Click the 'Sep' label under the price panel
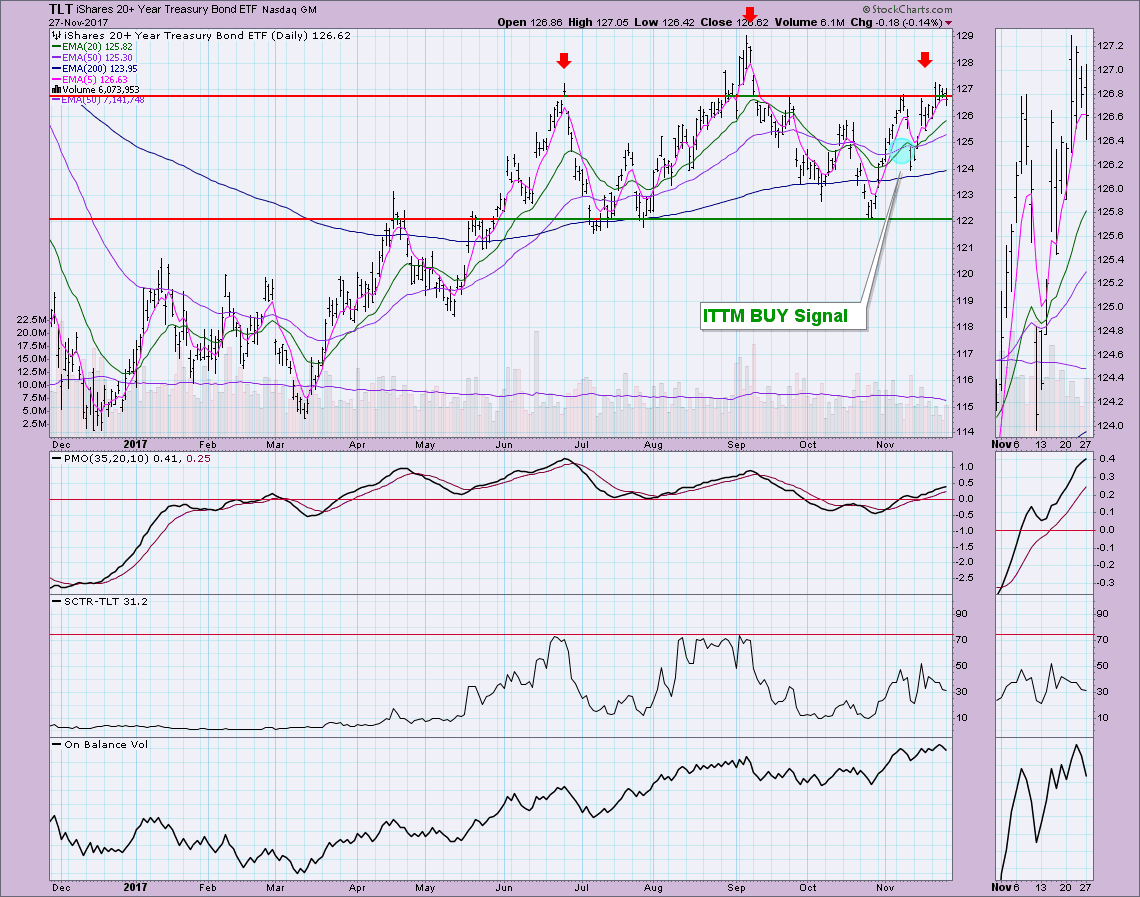 click(x=737, y=444)
